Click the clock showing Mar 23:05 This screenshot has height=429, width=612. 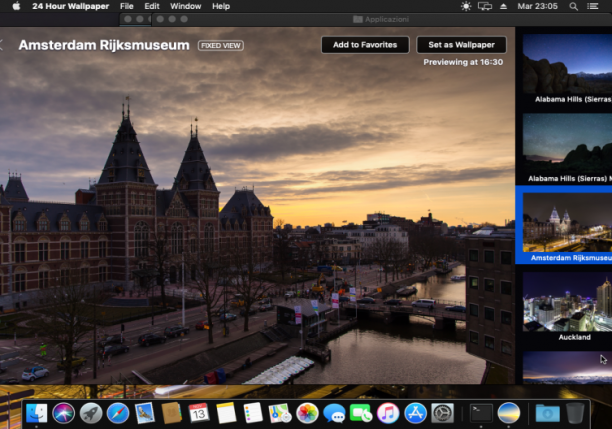pos(537,6)
